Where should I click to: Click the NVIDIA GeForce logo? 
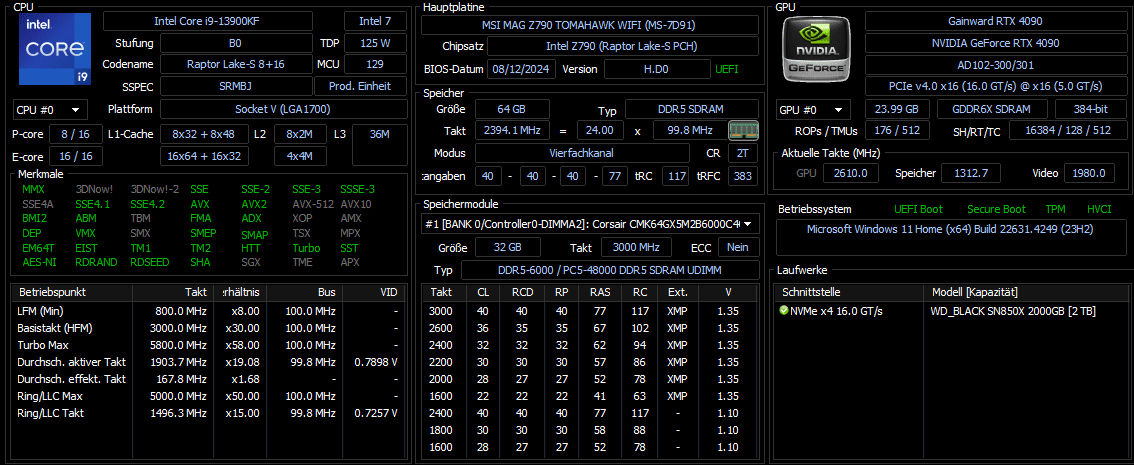click(816, 48)
